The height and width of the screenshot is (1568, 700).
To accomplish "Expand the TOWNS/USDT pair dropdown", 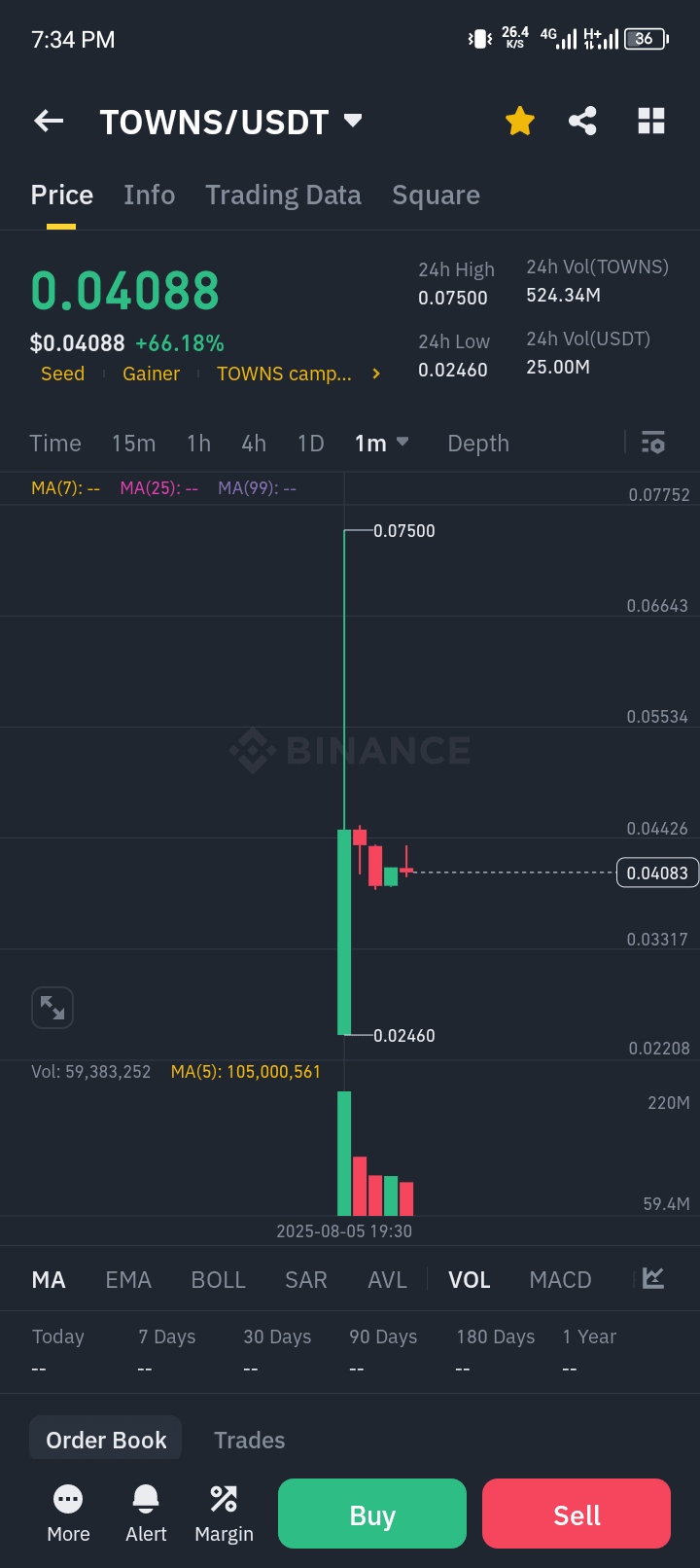I will pyautogui.click(x=353, y=121).
